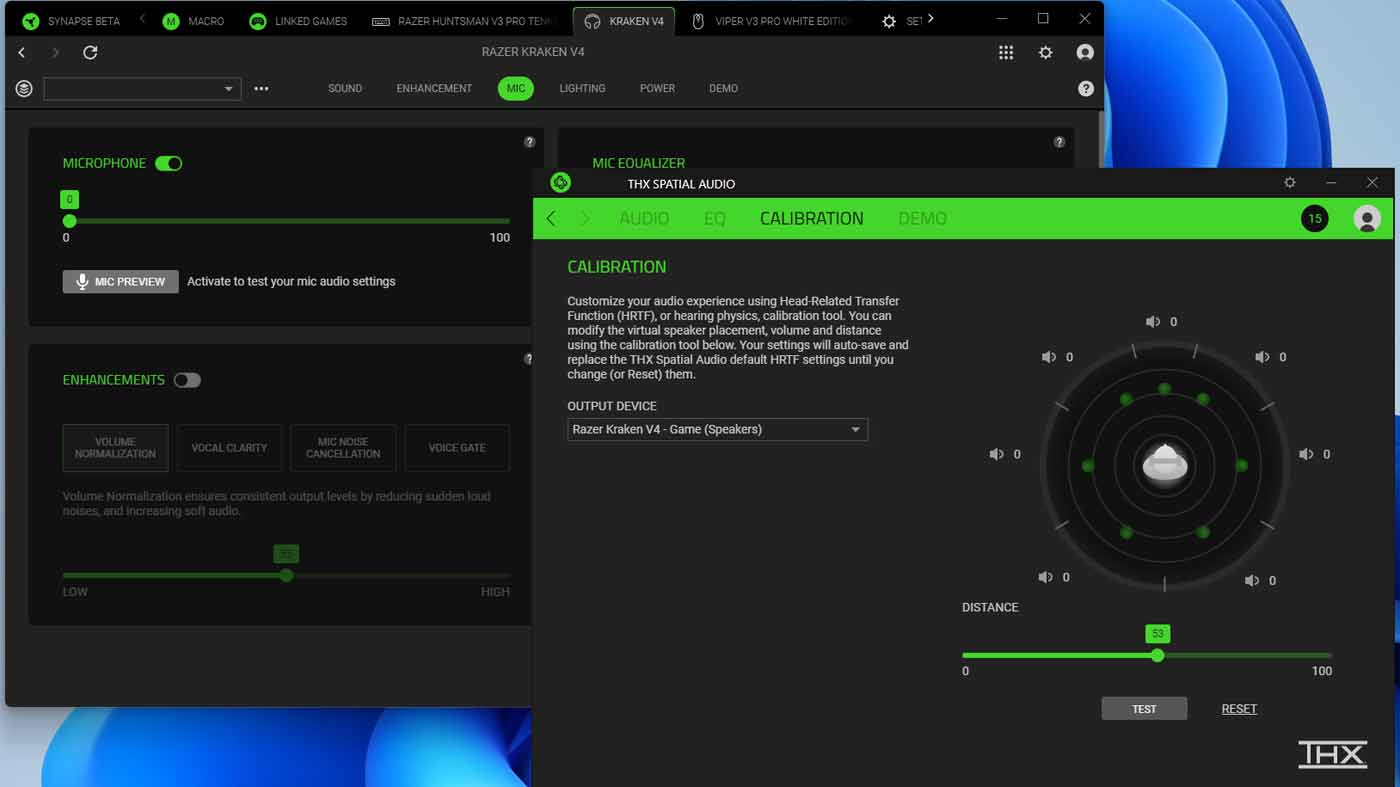
Task: Click the microphone volume slider handle
Action: point(69,221)
